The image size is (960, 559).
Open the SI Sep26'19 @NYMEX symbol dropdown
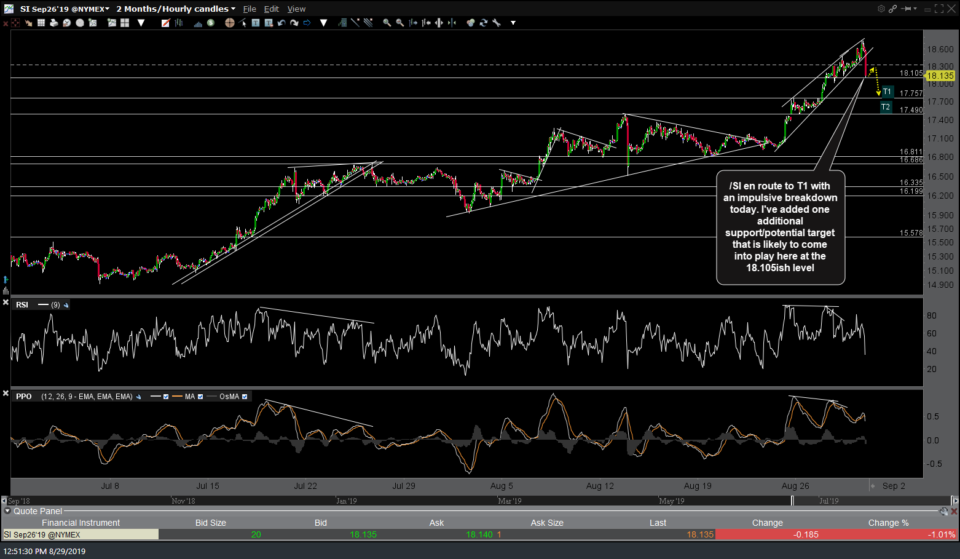[65, 9]
